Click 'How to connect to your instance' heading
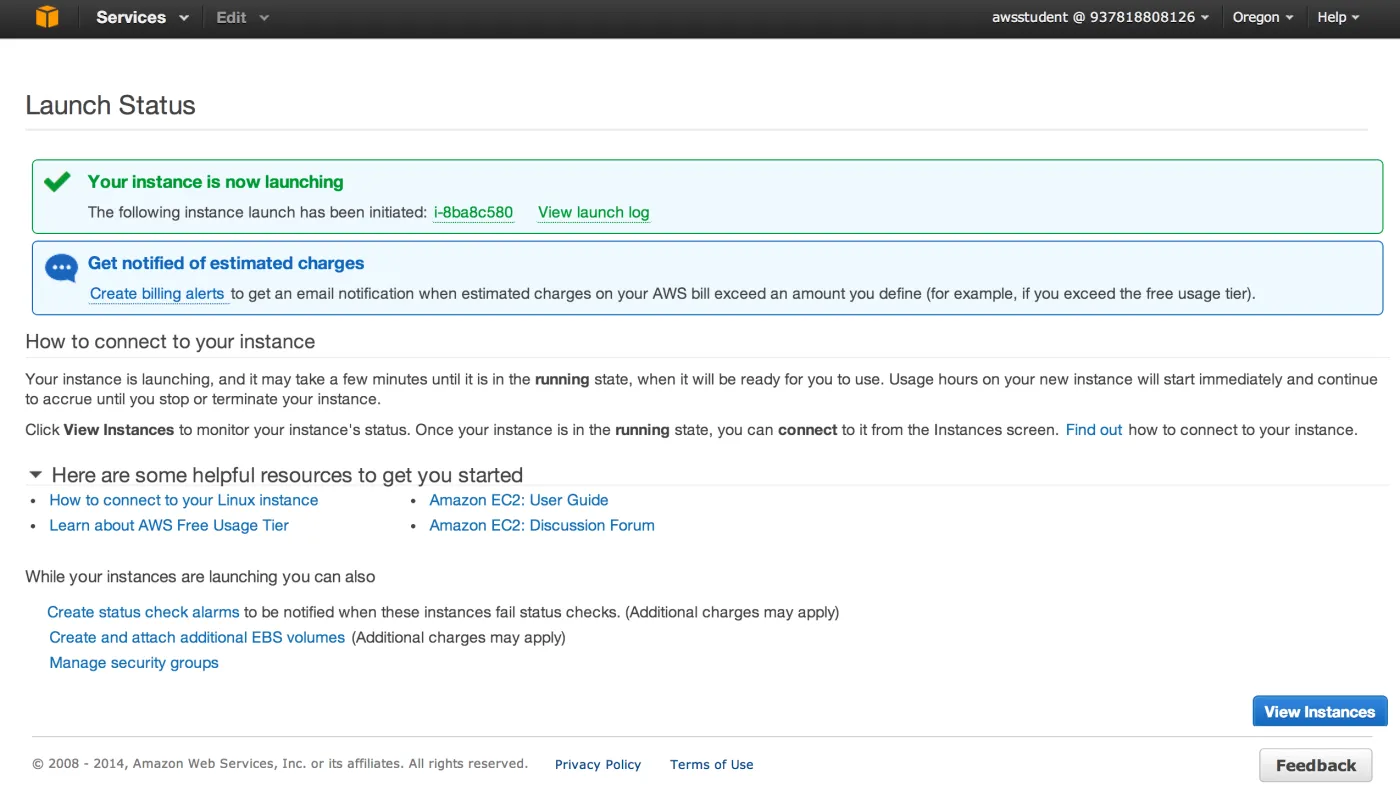This screenshot has width=1400, height=791. (170, 341)
